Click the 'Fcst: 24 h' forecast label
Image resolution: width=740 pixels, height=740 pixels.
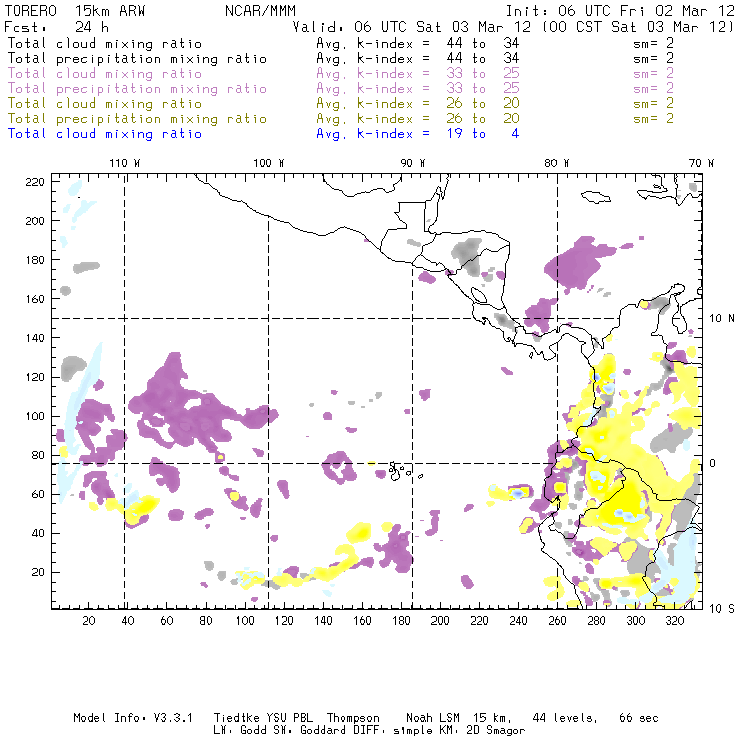56,27
